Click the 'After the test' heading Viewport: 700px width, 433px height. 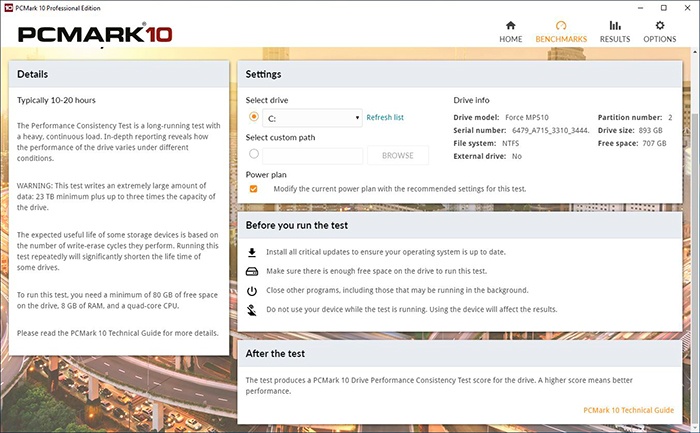pyautogui.click(x=275, y=354)
